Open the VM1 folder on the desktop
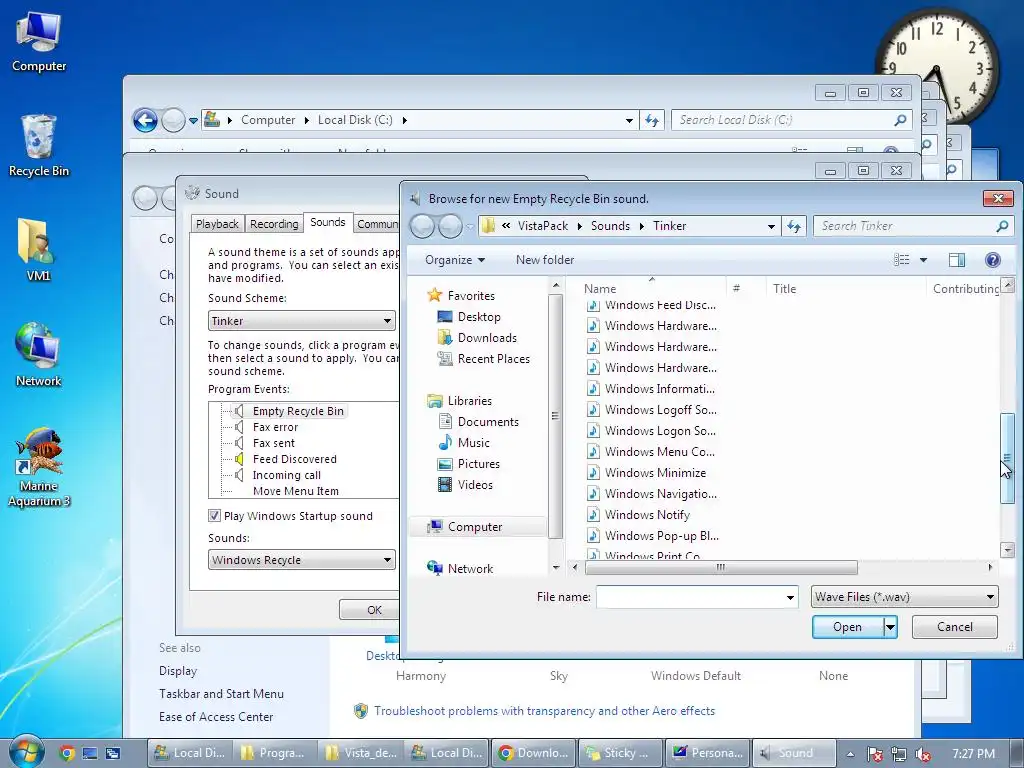The height and width of the screenshot is (768, 1024). 38,251
